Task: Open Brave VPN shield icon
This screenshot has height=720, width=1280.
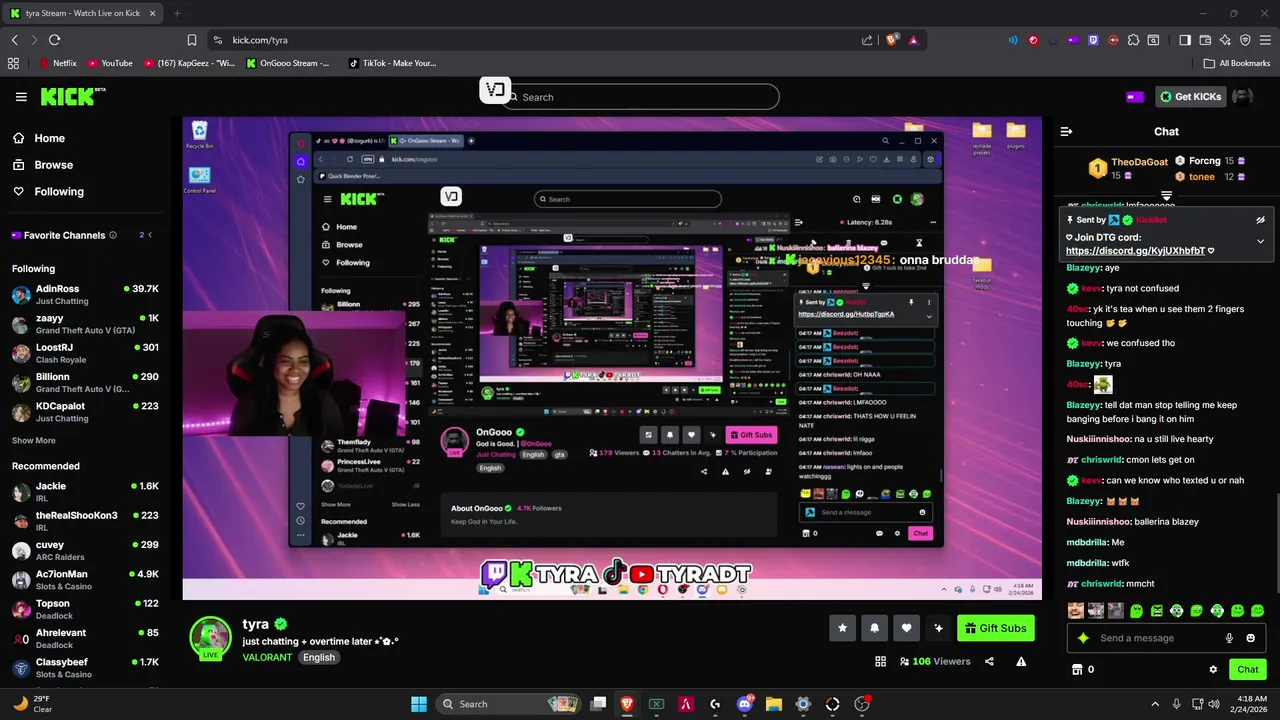Action: (1245, 40)
